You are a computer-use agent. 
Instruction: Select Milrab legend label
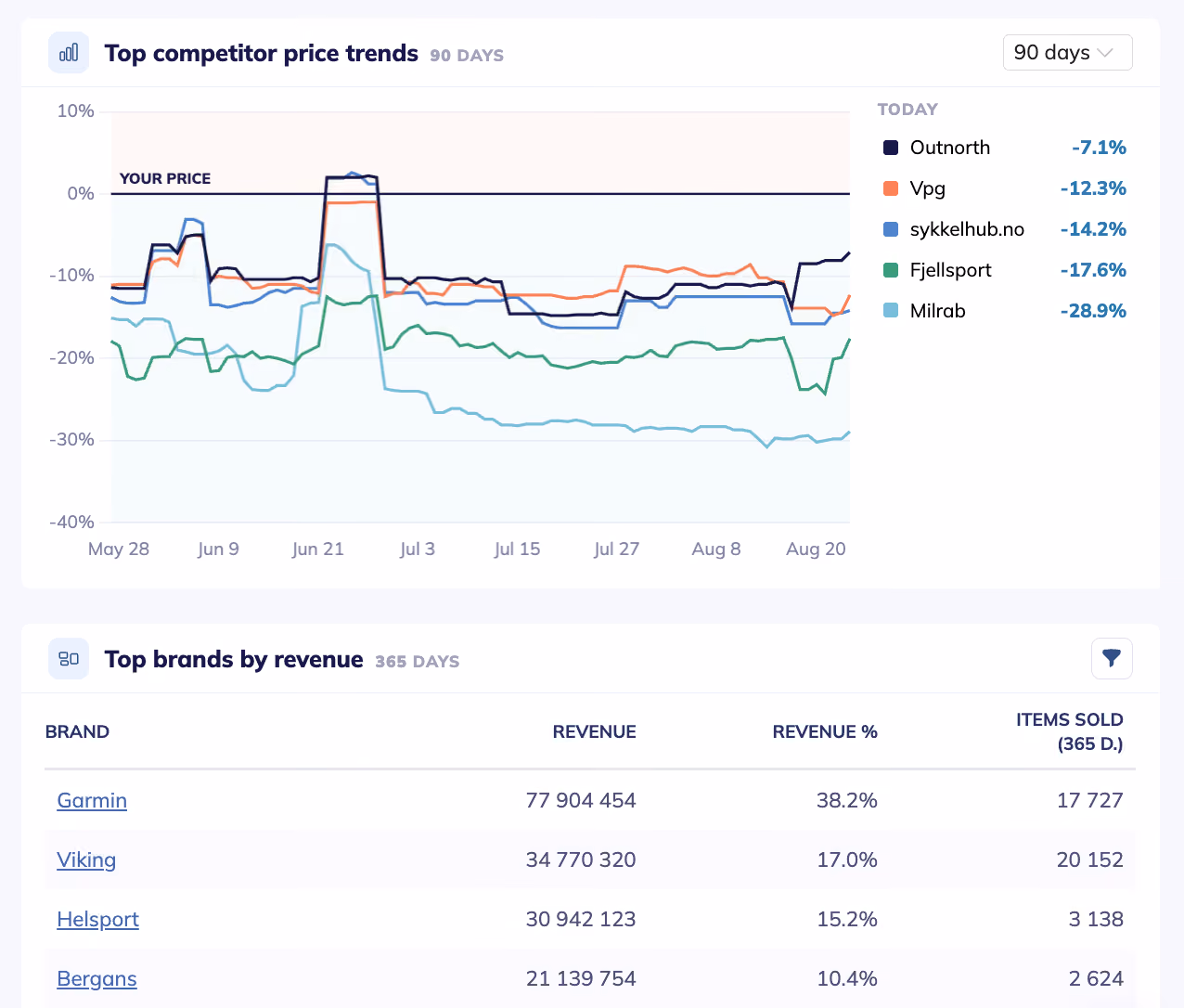pos(938,311)
